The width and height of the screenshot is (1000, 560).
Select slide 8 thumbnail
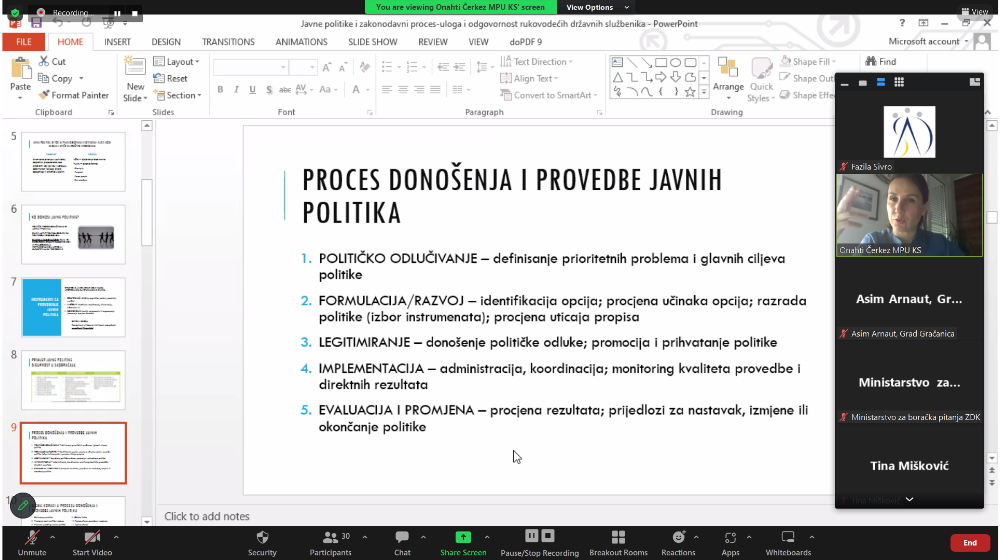pyautogui.click(x=73, y=379)
